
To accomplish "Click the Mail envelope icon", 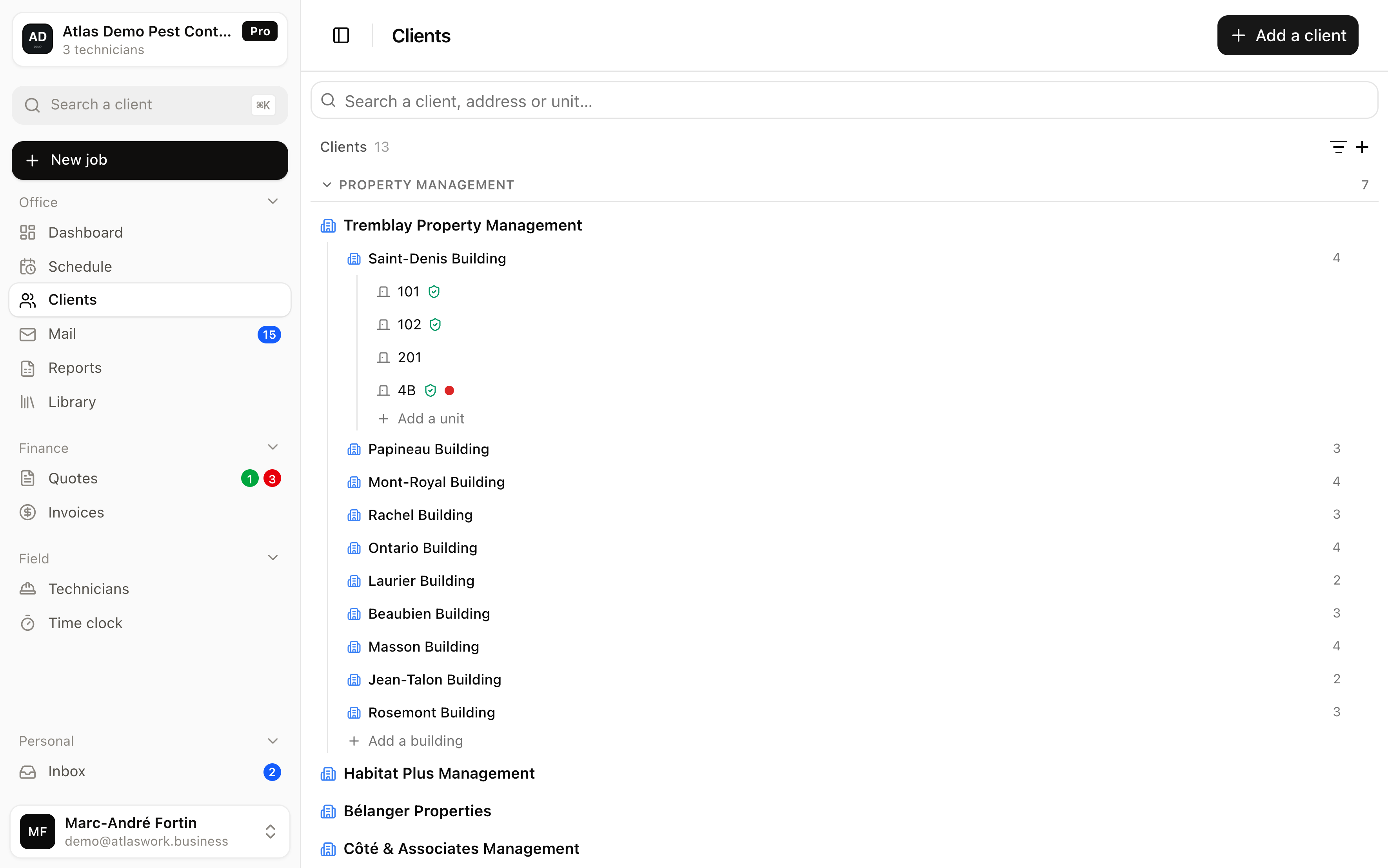I will (27, 334).
